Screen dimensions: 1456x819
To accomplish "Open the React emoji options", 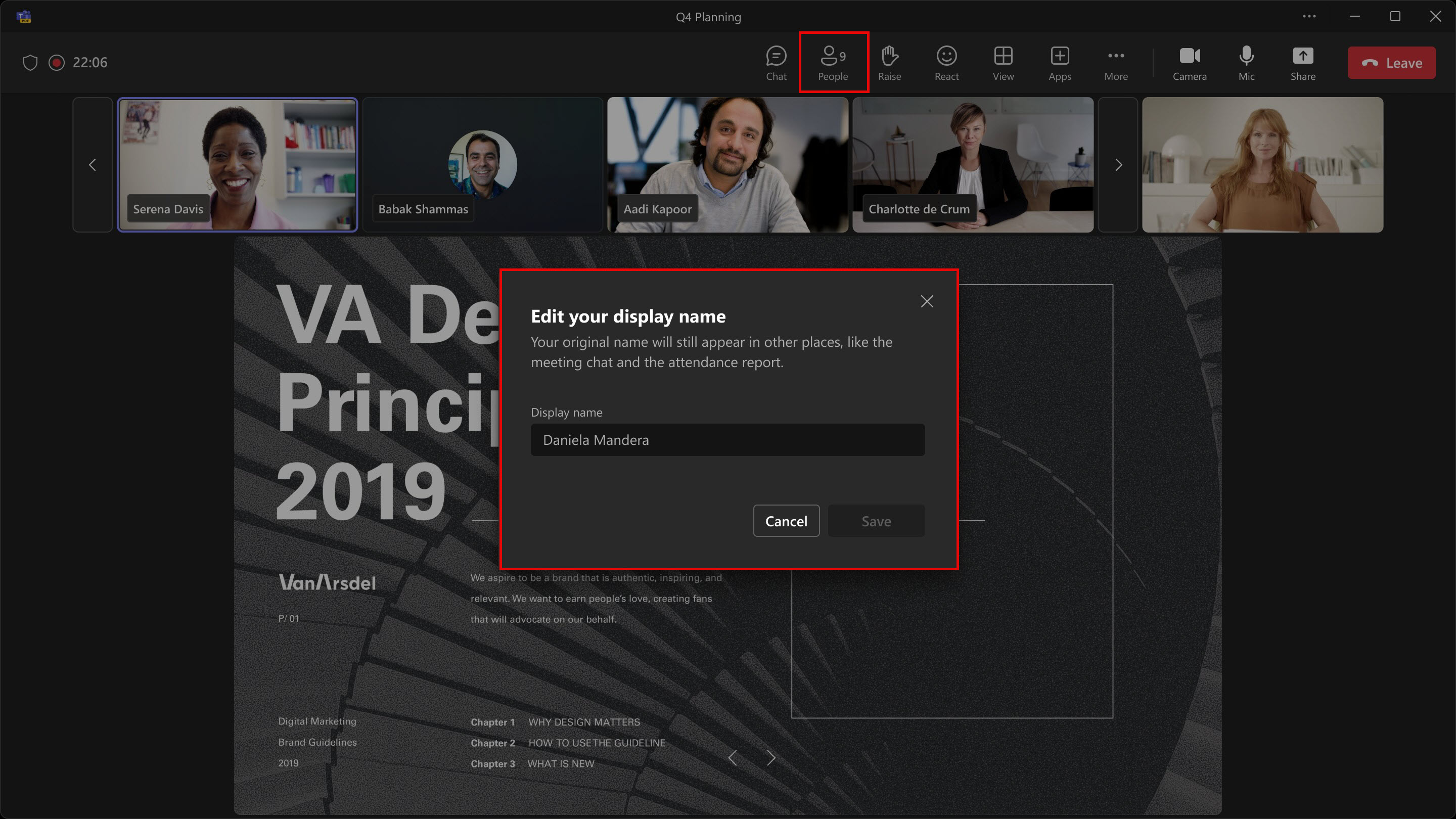I will point(946,63).
